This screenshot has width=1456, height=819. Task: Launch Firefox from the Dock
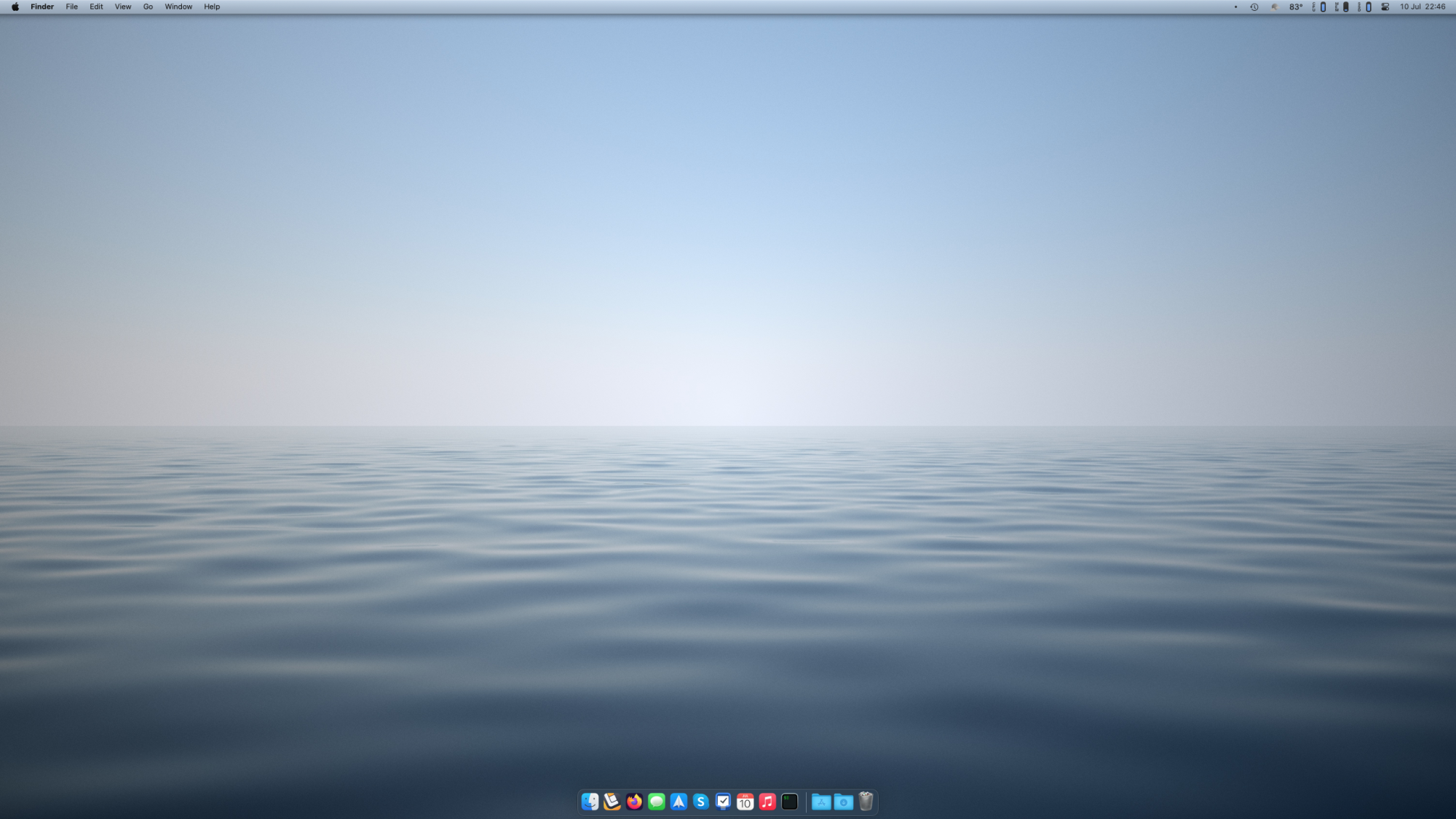(635, 802)
